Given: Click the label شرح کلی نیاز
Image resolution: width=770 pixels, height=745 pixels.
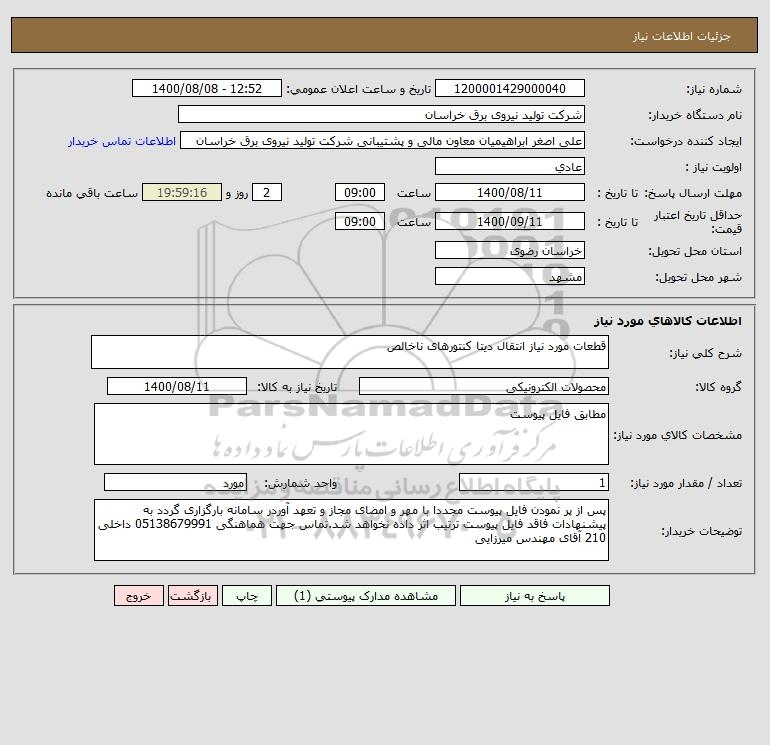Looking at the screenshot, I should (x=706, y=353).
